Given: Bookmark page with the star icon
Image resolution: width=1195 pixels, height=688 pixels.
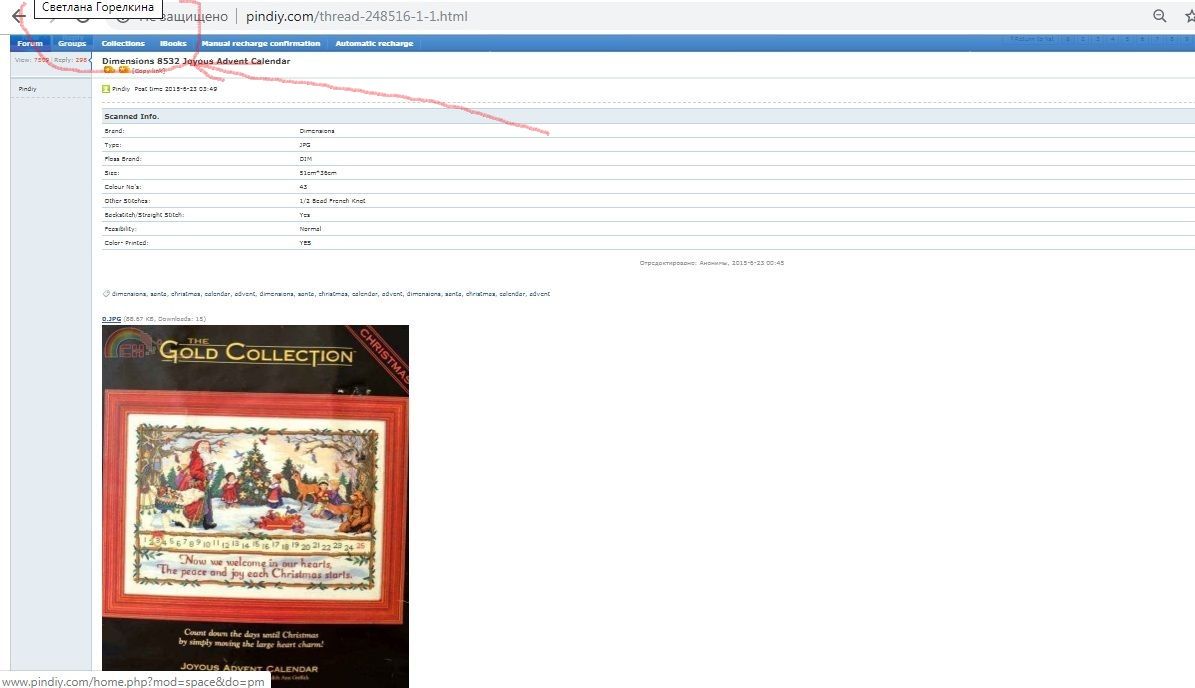Looking at the screenshot, I should tap(1188, 16).
